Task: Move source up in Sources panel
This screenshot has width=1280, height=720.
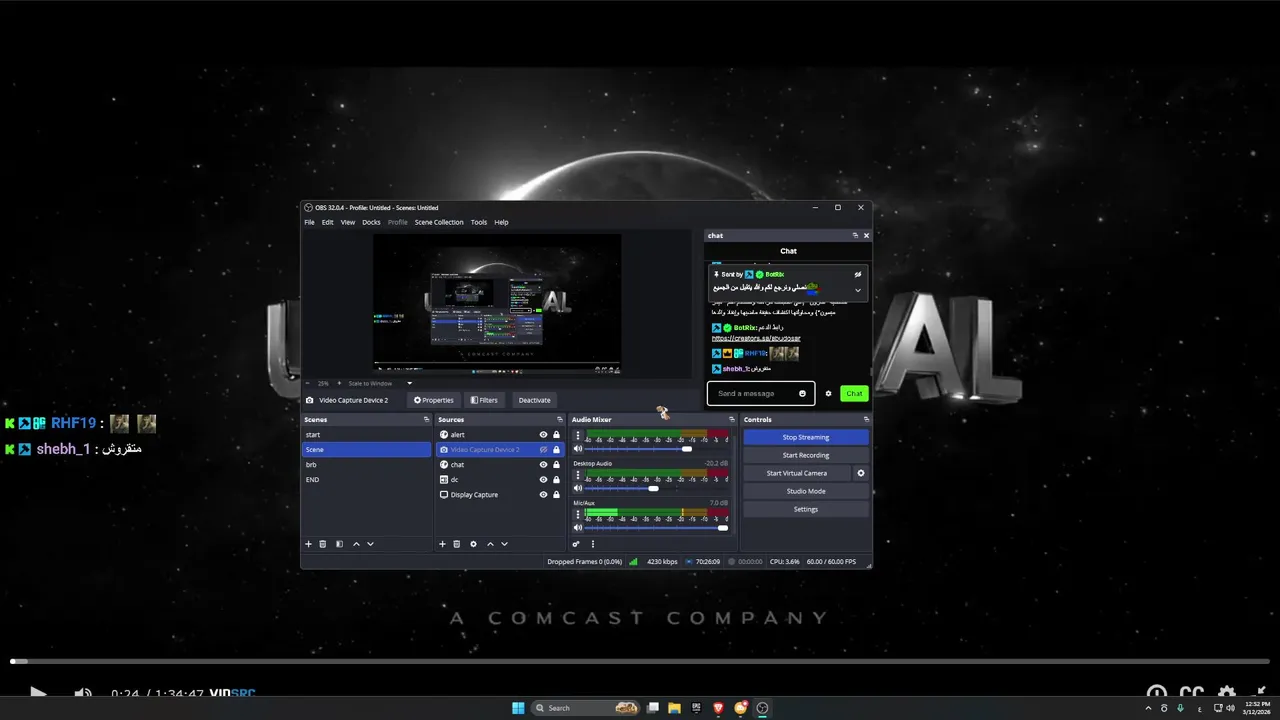Action: click(x=490, y=544)
